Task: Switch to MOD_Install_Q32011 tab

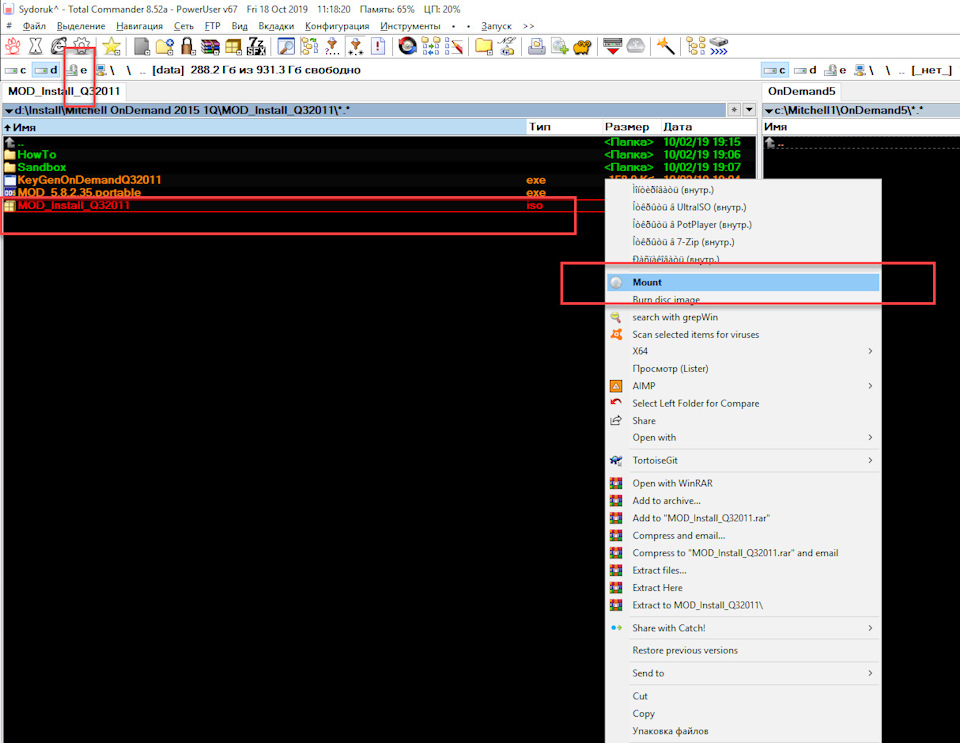Action: 64,91
